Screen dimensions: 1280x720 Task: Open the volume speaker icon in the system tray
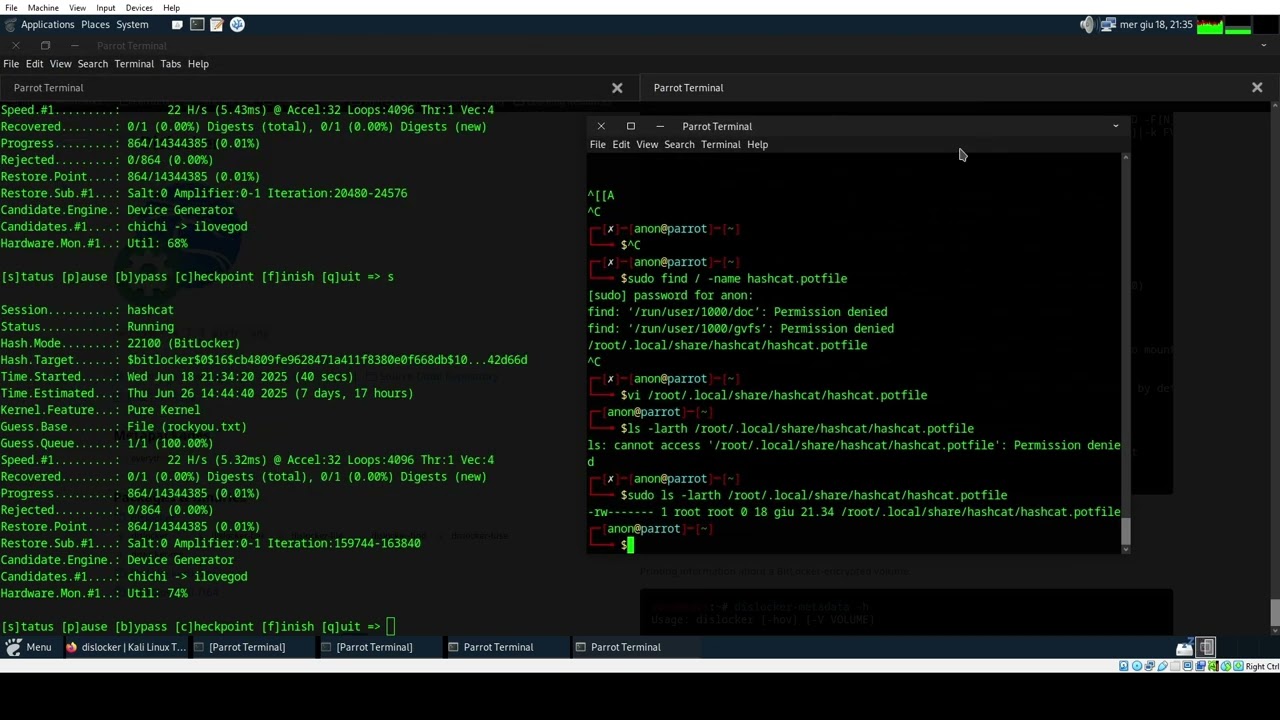[1087, 24]
